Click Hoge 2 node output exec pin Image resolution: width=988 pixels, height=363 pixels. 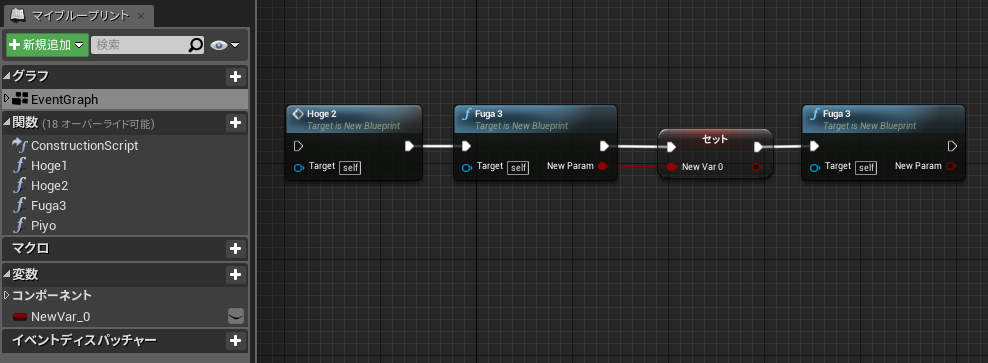pyautogui.click(x=409, y=146)
